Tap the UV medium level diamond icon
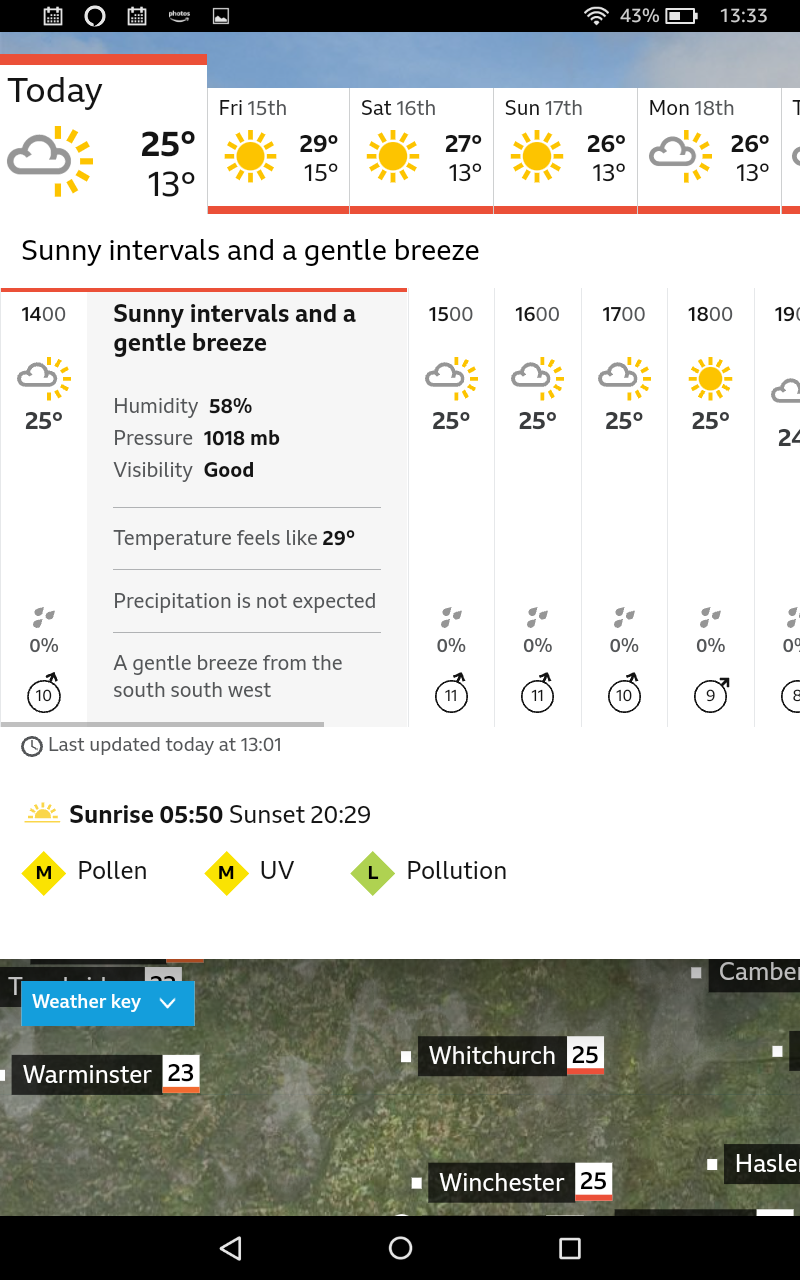Image resolution: width=800 pixels, height=1280 pixels. click(226, 873)
